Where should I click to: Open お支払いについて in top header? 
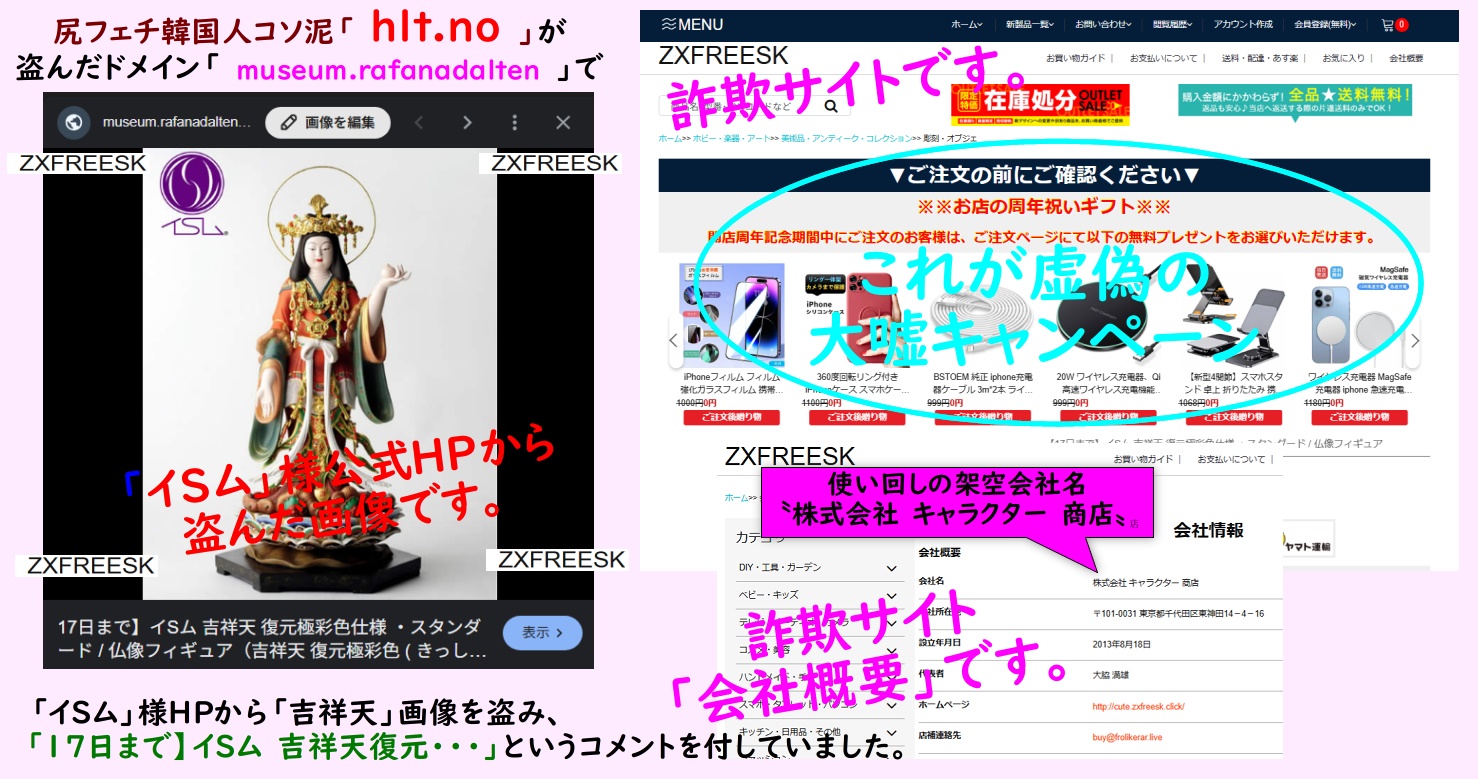[1163, 59]
